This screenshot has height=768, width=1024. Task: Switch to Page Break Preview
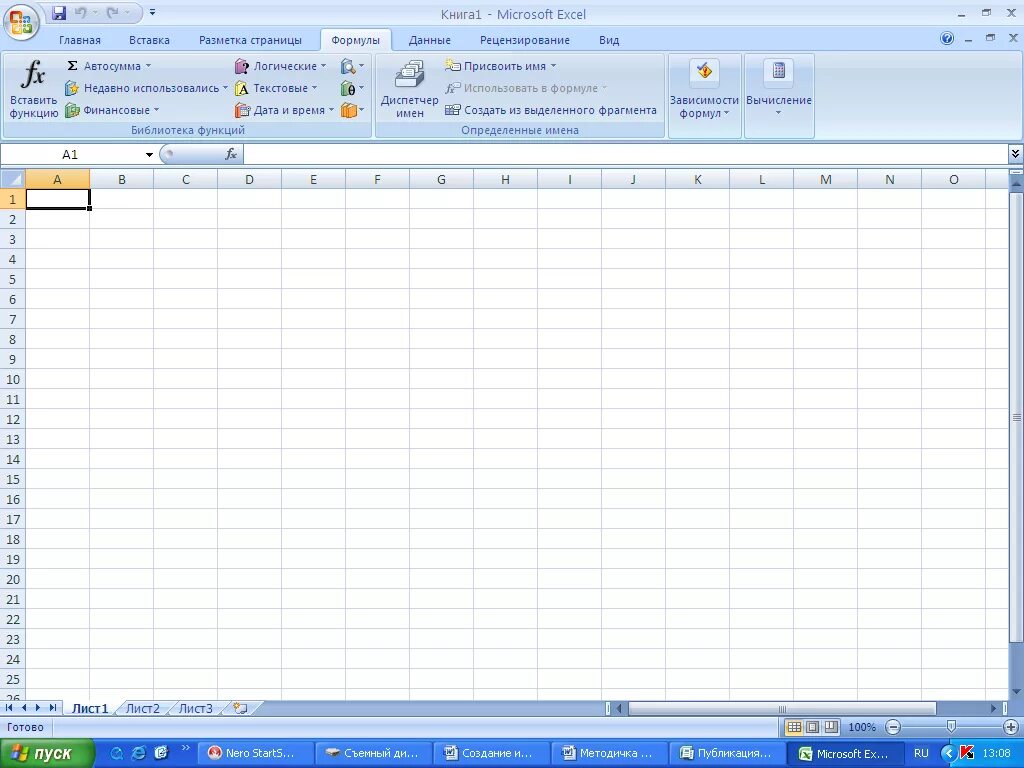831,727
